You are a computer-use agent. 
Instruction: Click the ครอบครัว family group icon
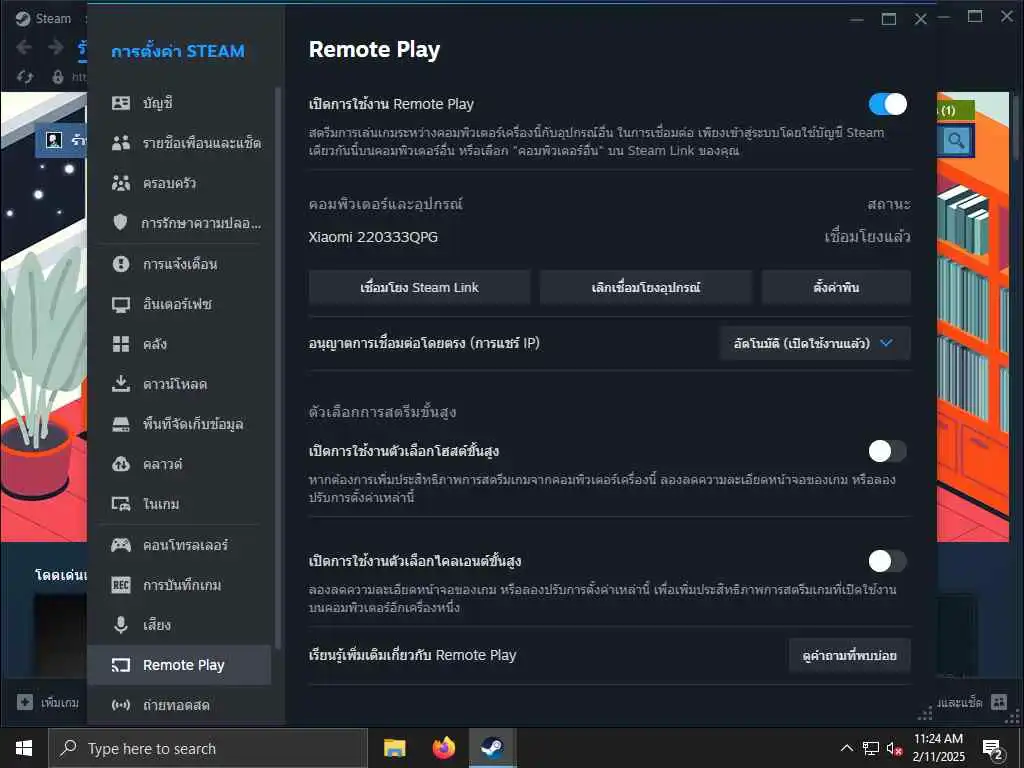(x=121, y=183)
